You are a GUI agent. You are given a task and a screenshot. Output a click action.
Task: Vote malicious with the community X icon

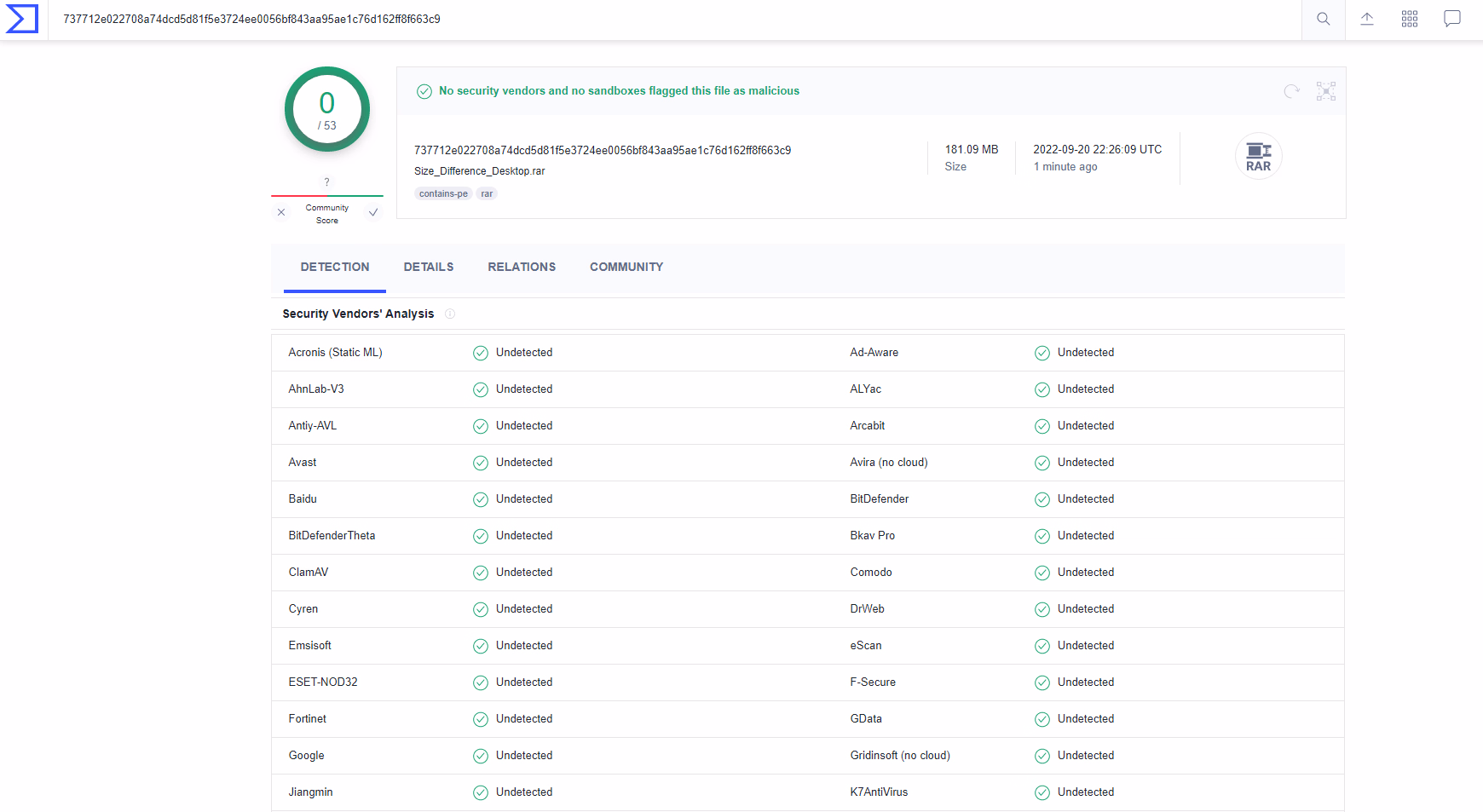pos(281,213)
